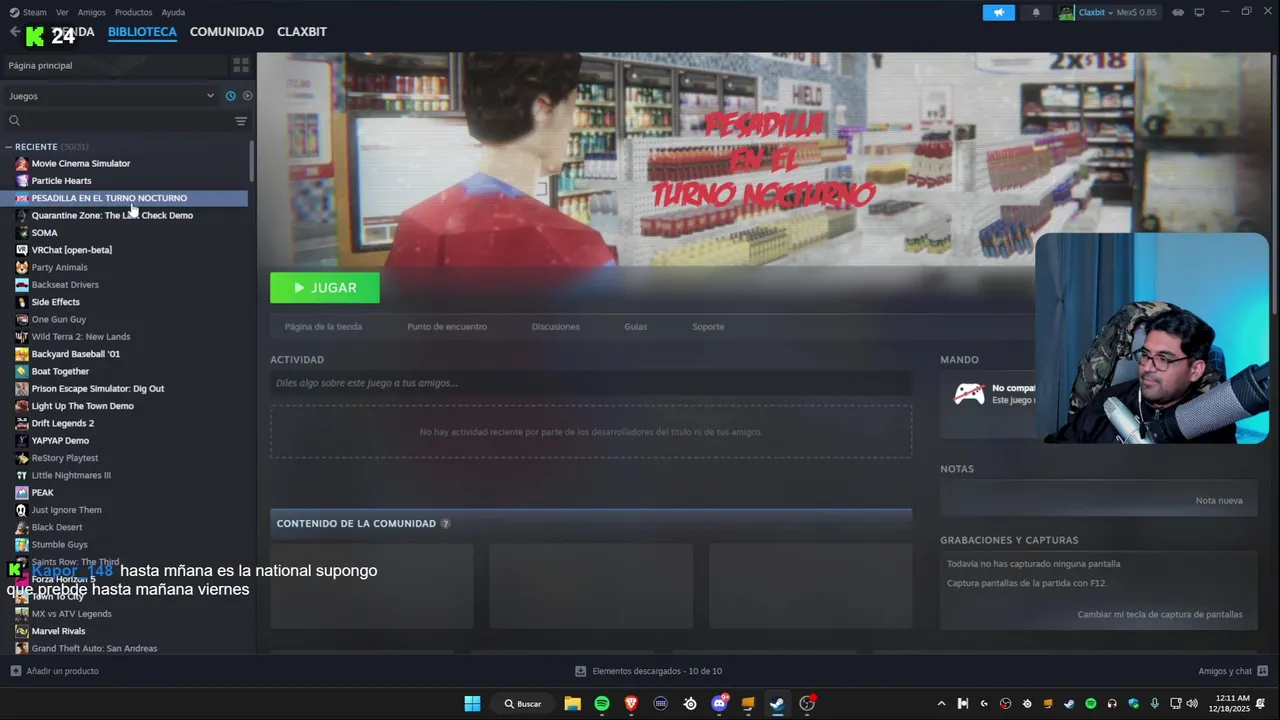Viewport: 1280px width, 720px height.
Task: Click taskbar Buscar search box
Action: click(x=523, y=704)
